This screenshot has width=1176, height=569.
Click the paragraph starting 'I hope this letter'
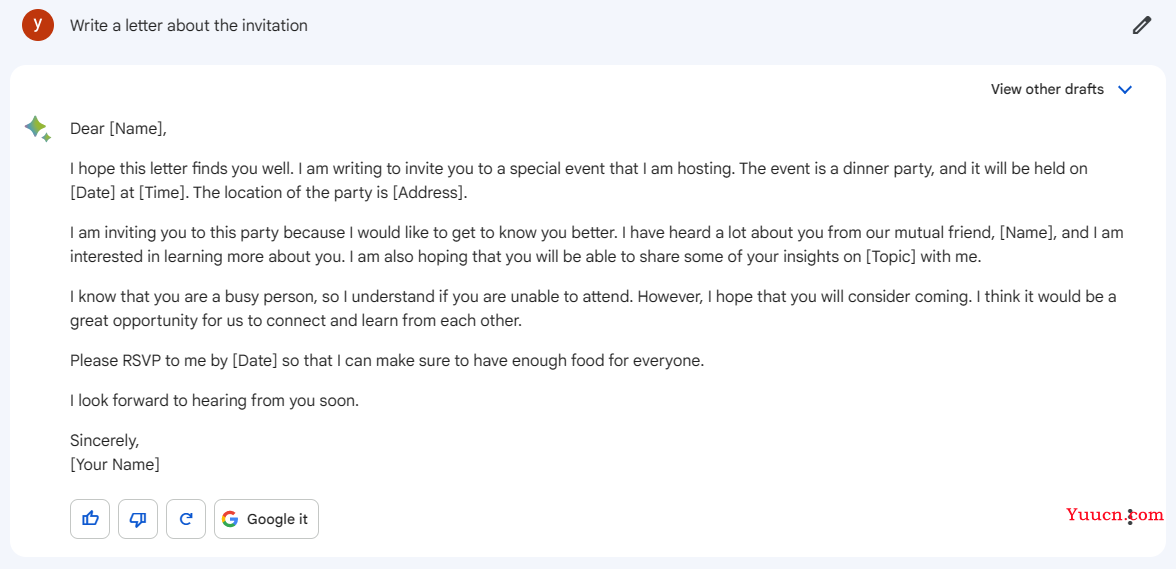tap(579, 181)
